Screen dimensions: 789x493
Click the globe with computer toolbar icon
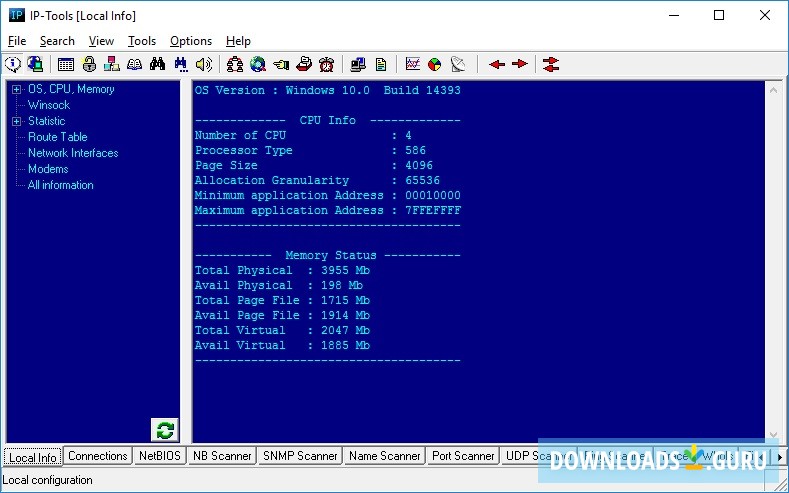[x=35, y=64]
